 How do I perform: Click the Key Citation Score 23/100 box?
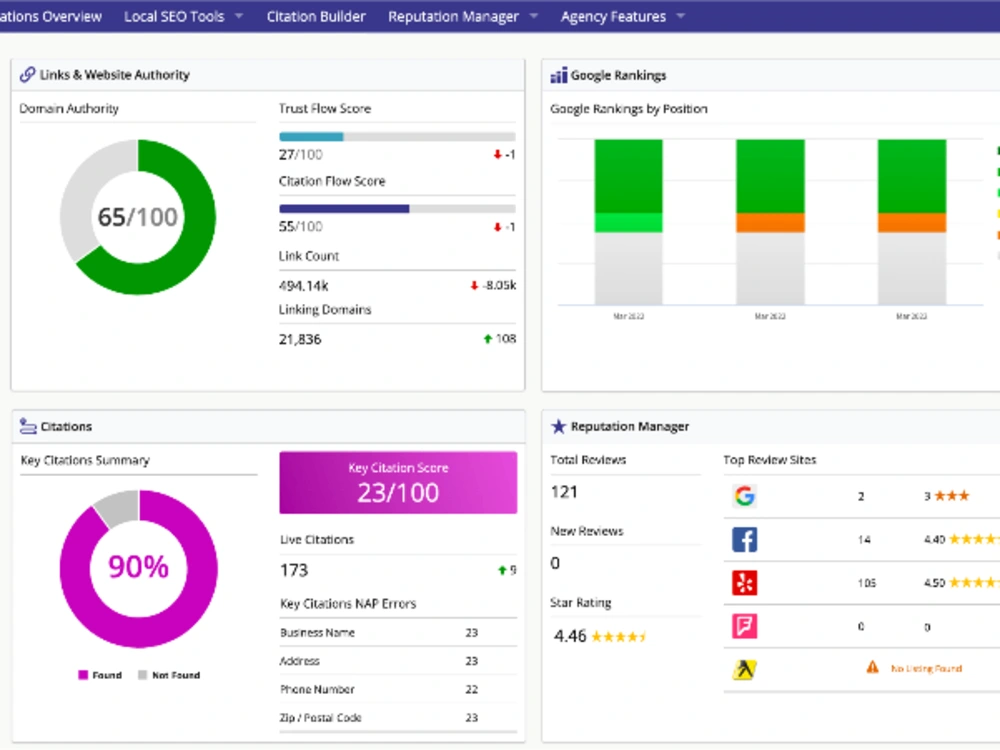click(x=398, y=482)
